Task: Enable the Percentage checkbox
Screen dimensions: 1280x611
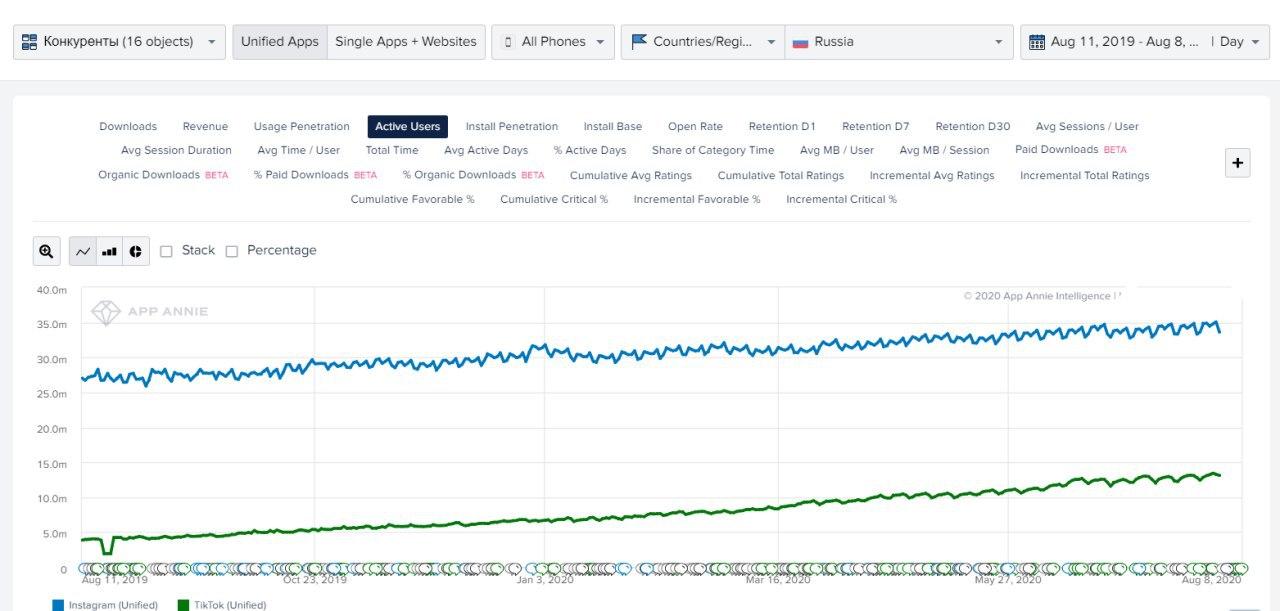Action: [232, 251]
